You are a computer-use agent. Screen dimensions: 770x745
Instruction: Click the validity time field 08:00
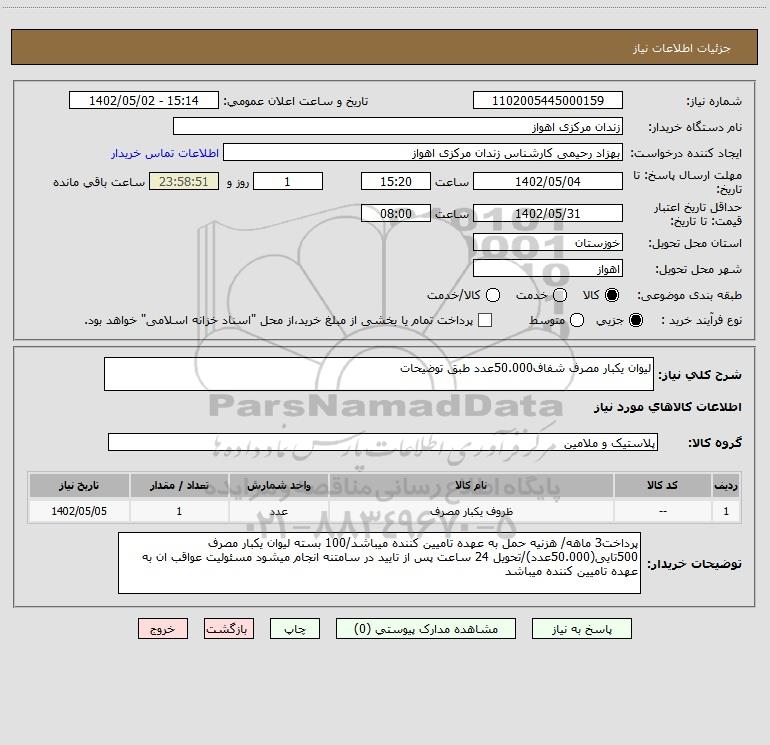(x=396, y=213)
